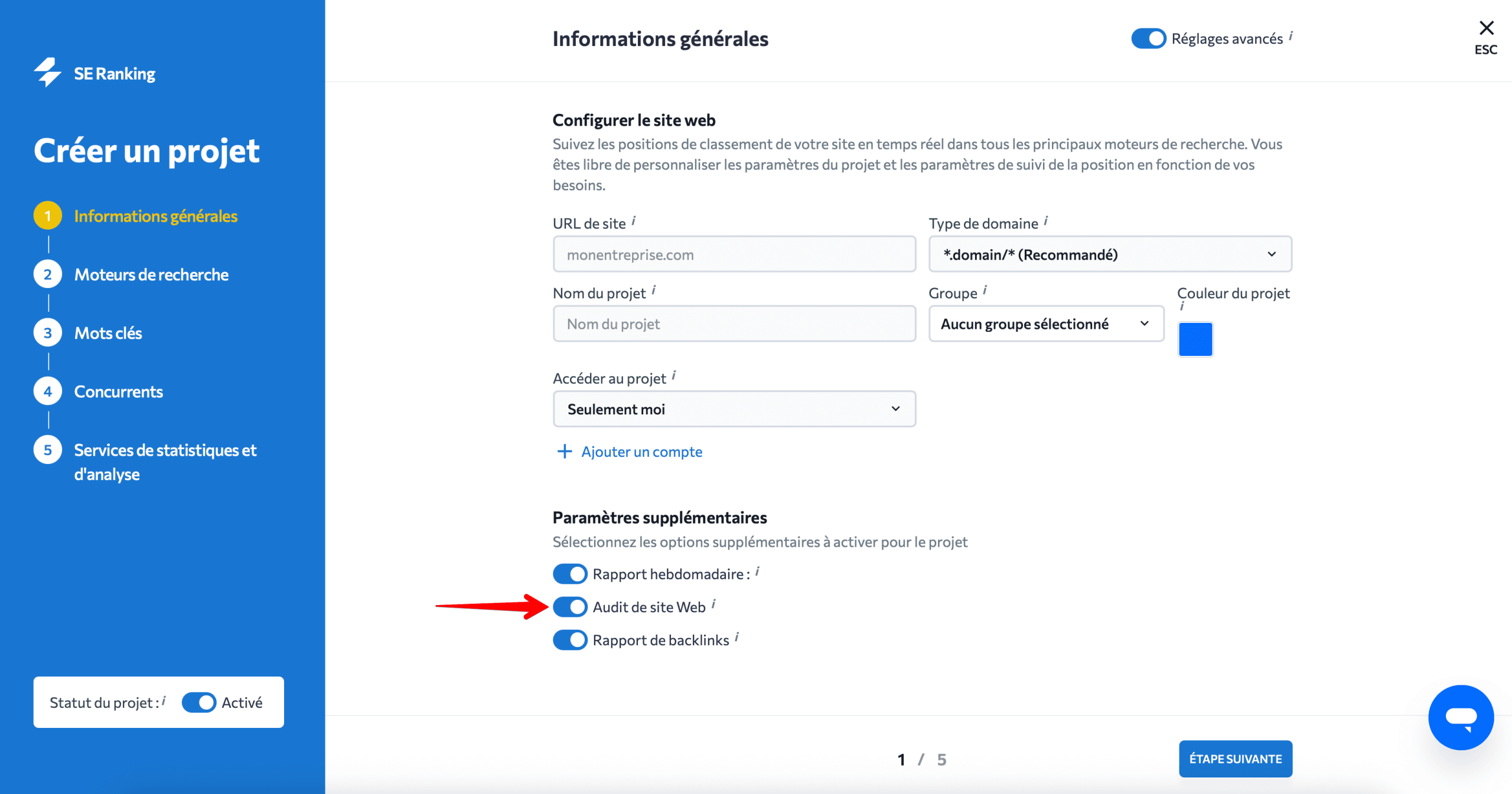
Task: Focus the URL de site input field
Action: [x=734, y=254]
